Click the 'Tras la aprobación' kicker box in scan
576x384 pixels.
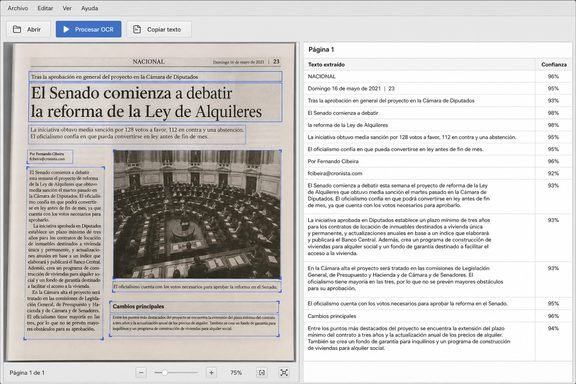[x=155, y=77]
